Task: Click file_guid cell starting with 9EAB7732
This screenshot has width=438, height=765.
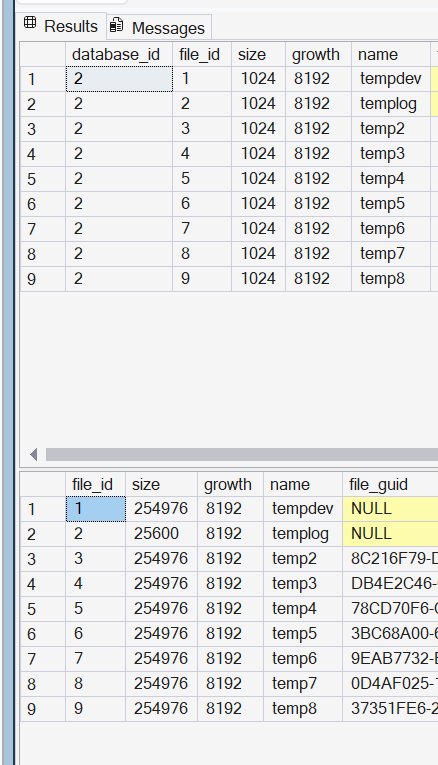Action: pos(390,659)
